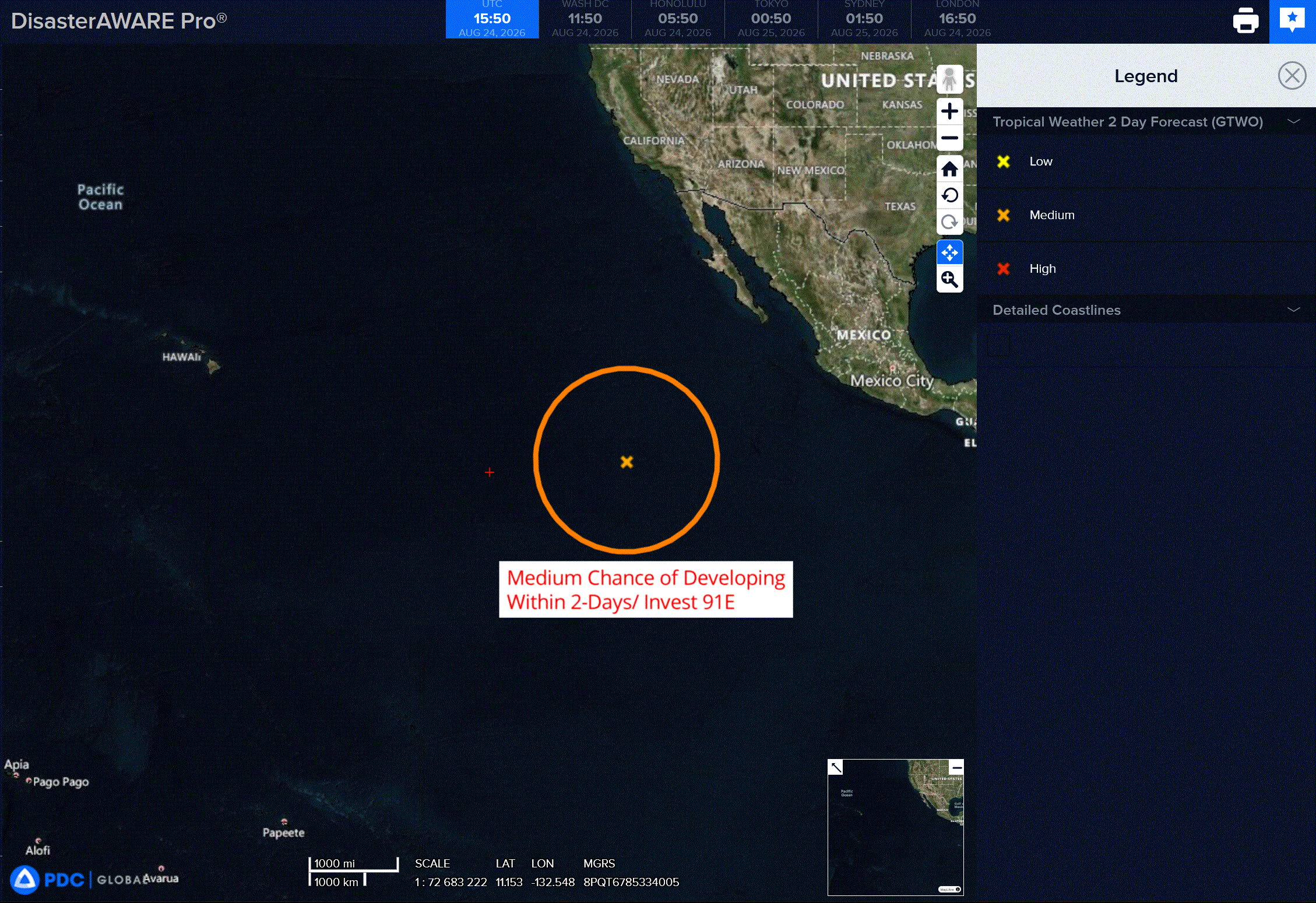1316x903 pixels.
Task: Select the SYDNEY time tab
Action: point(864,19)
